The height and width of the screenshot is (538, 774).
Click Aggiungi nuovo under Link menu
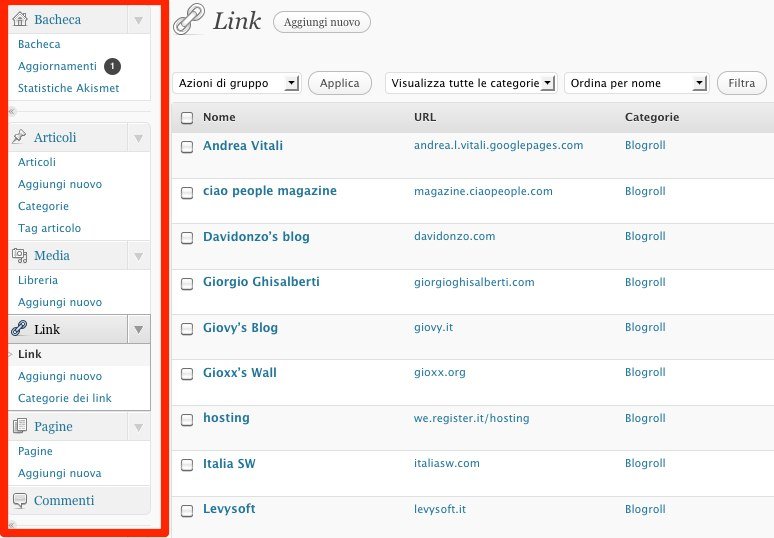point(60,376)
